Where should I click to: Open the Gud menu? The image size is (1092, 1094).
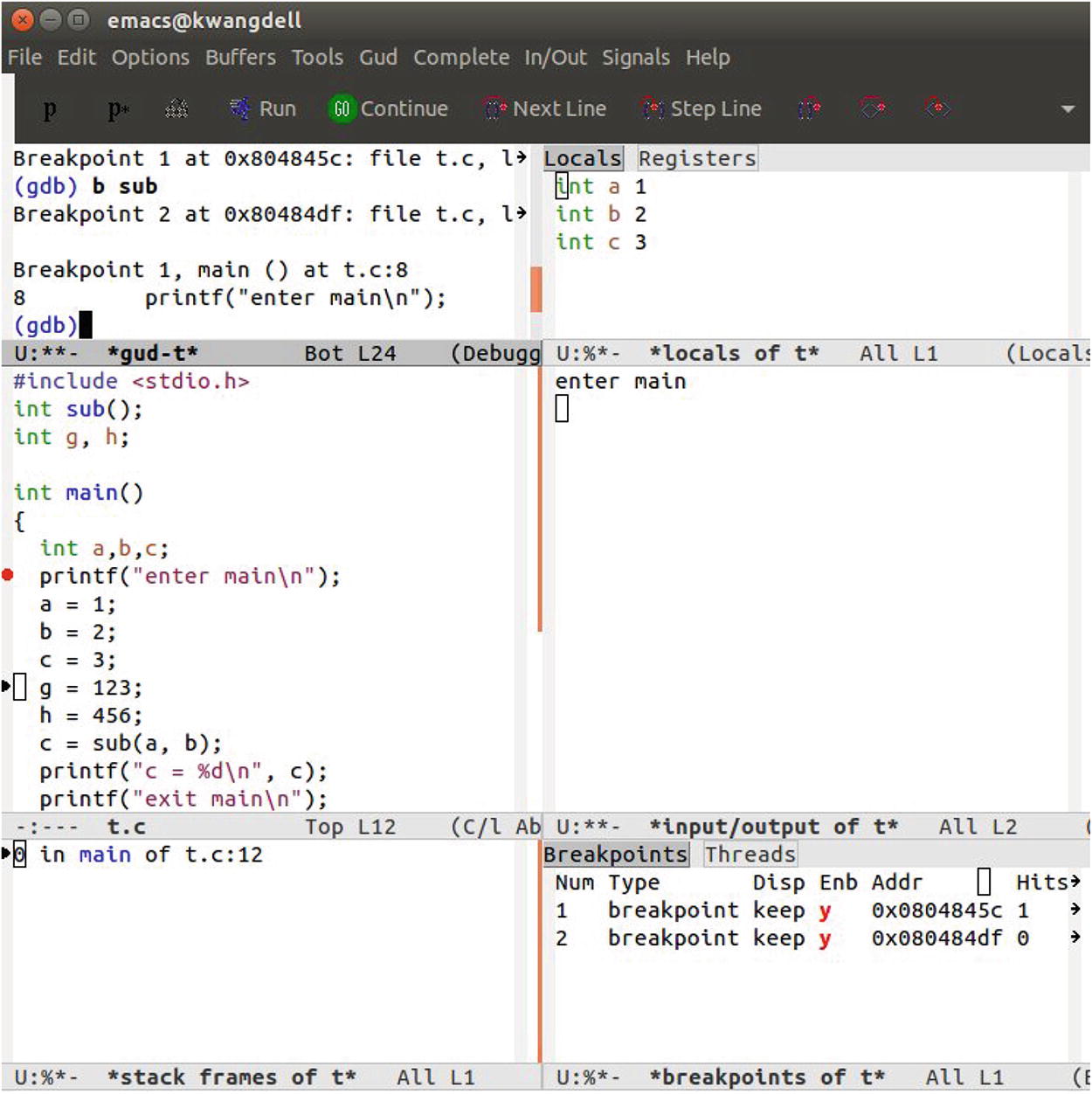(378, 58)
